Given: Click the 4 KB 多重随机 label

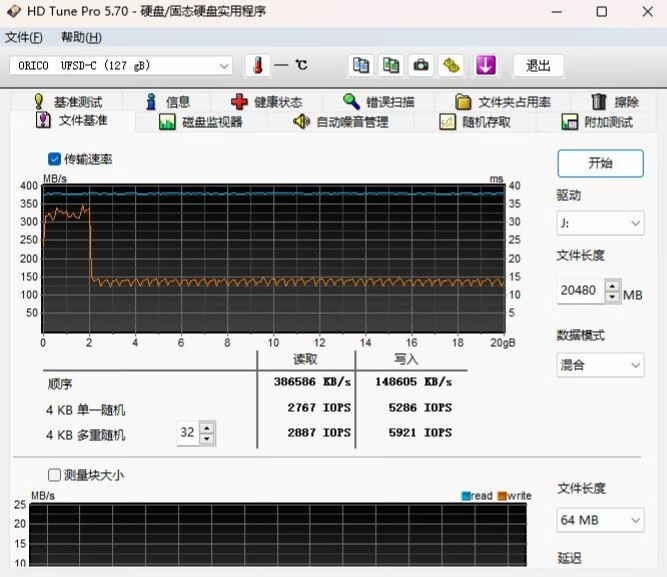Looking at the screenshot, I should [x=86, y=435].
